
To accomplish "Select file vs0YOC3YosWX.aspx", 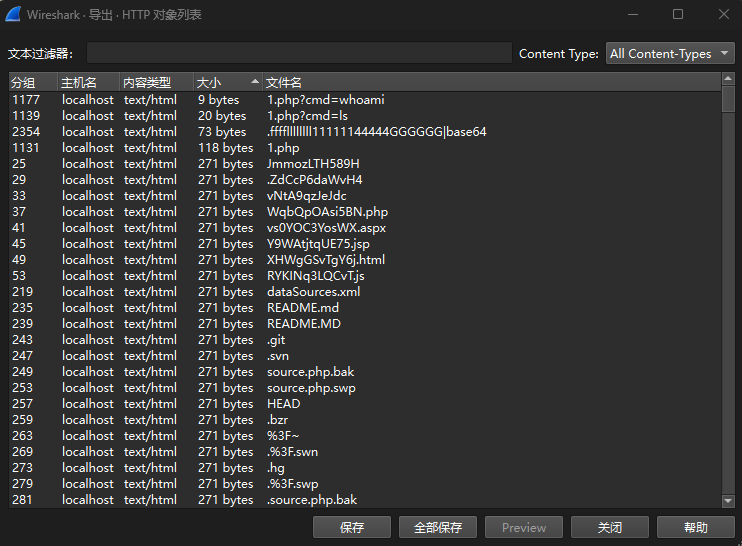I will (365, 228).
